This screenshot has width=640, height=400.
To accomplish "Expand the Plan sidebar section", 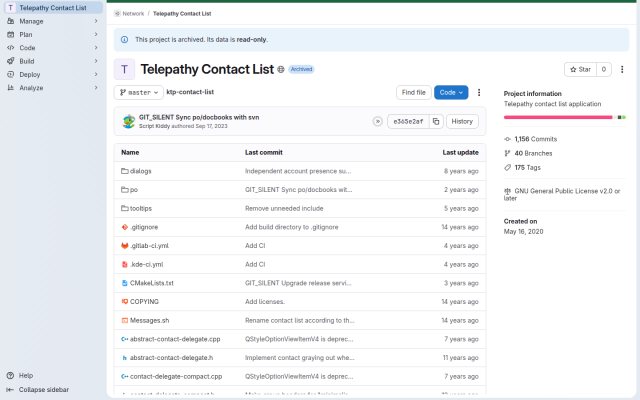I will [x=53, y=35].
